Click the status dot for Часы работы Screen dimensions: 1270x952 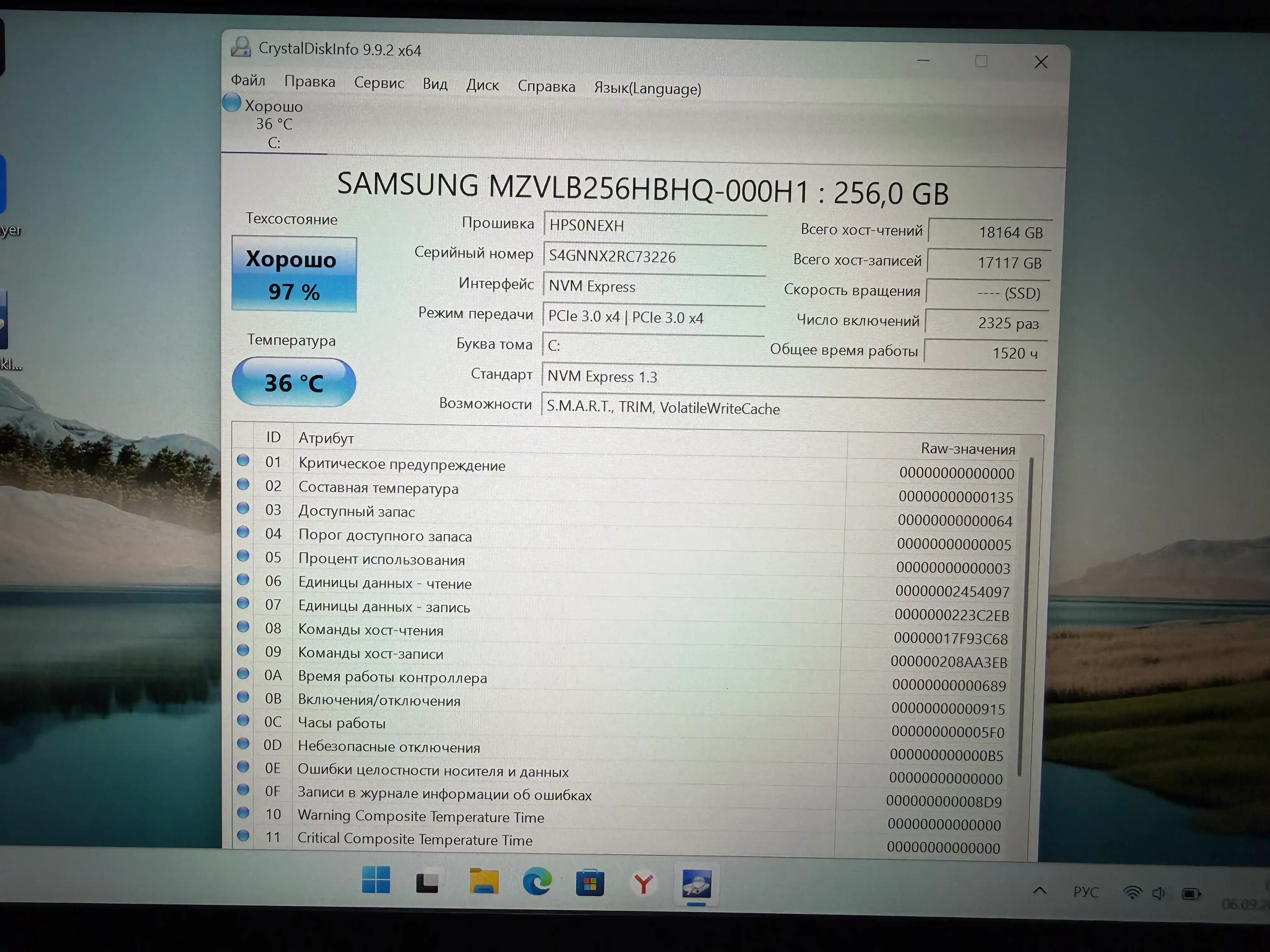coord(243,720)
